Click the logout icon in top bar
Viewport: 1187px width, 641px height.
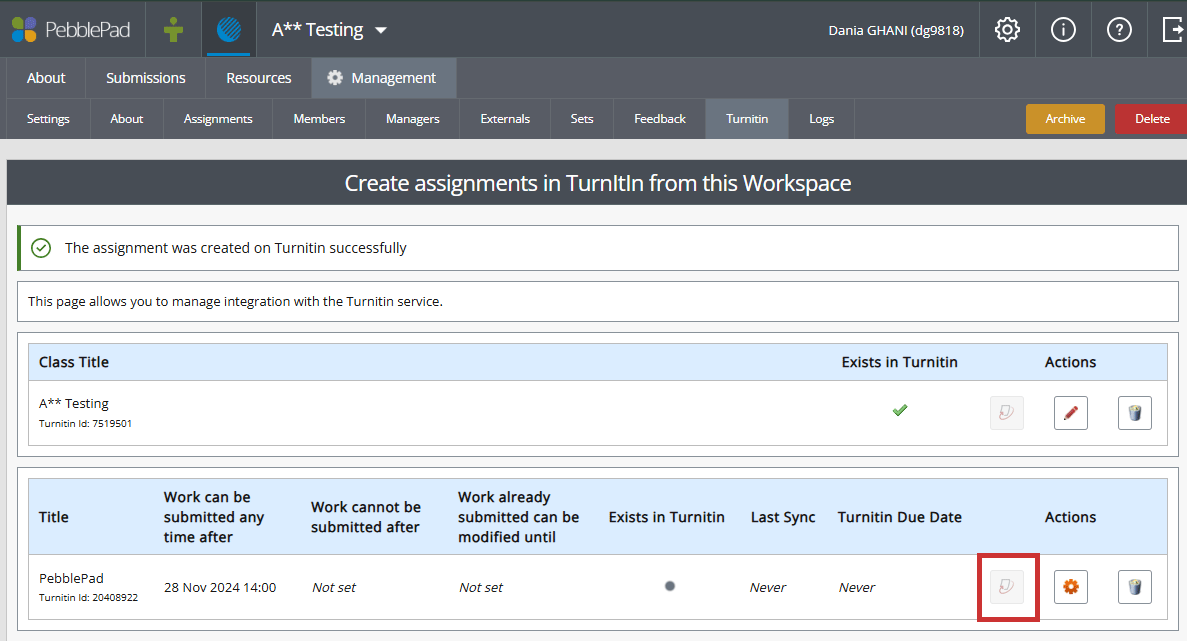(1173, 30)
